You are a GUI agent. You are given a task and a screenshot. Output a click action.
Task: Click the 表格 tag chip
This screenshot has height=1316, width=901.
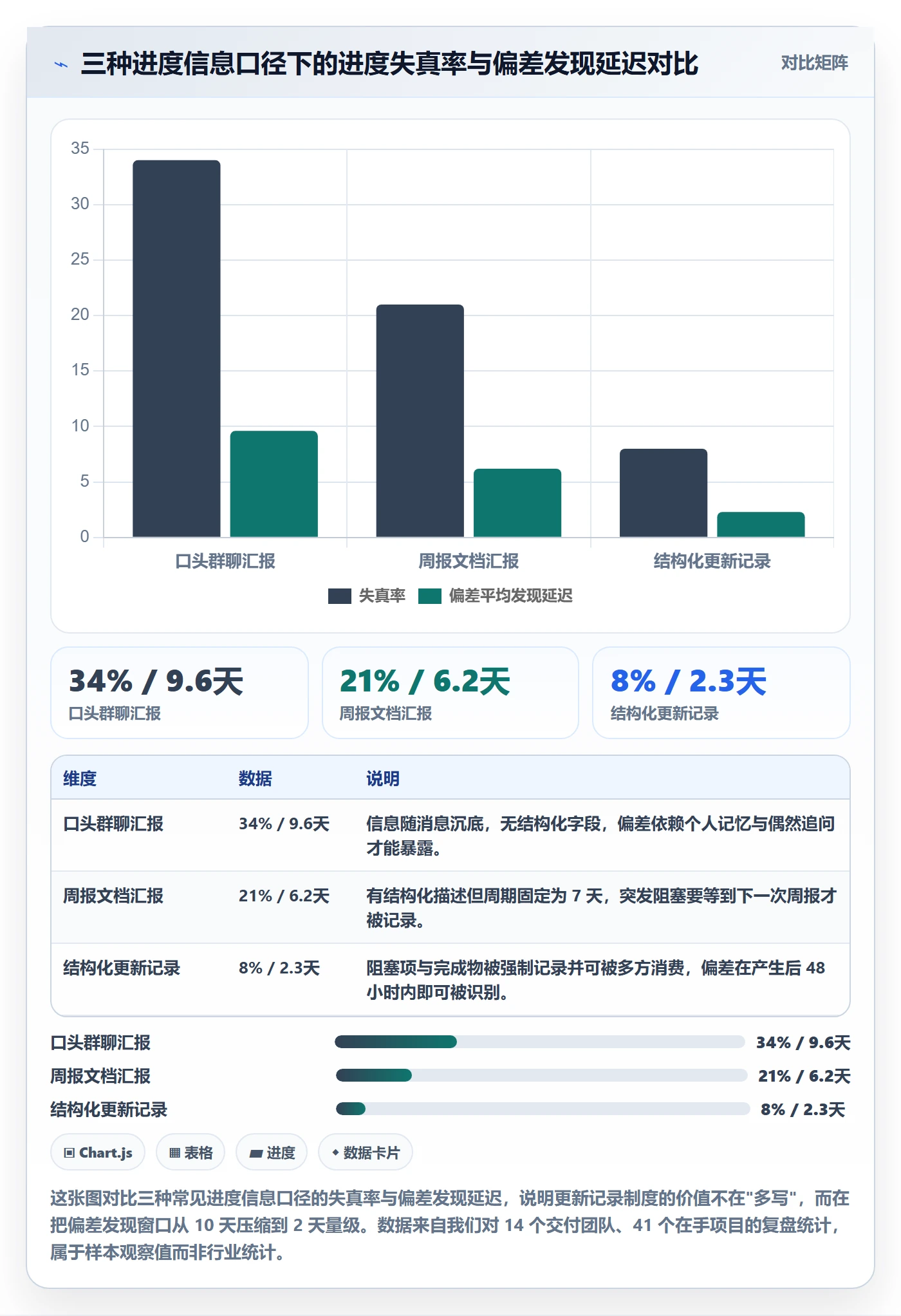pos(190,1152)
